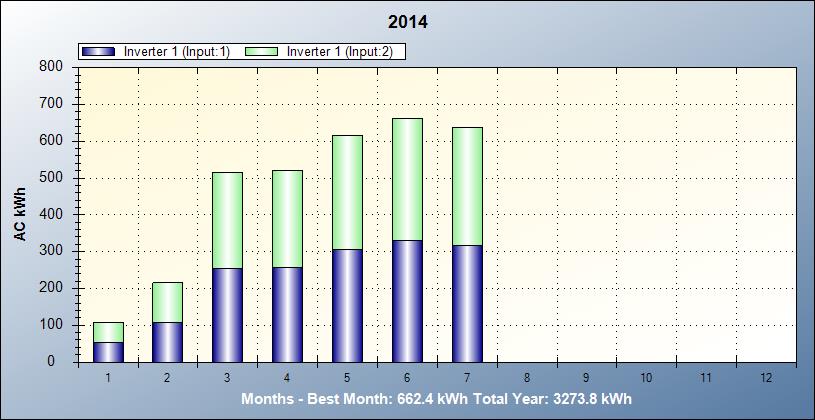815x420 pixels.
Task: Click the 400 label on the Y axis
Action: coord(51,214)
